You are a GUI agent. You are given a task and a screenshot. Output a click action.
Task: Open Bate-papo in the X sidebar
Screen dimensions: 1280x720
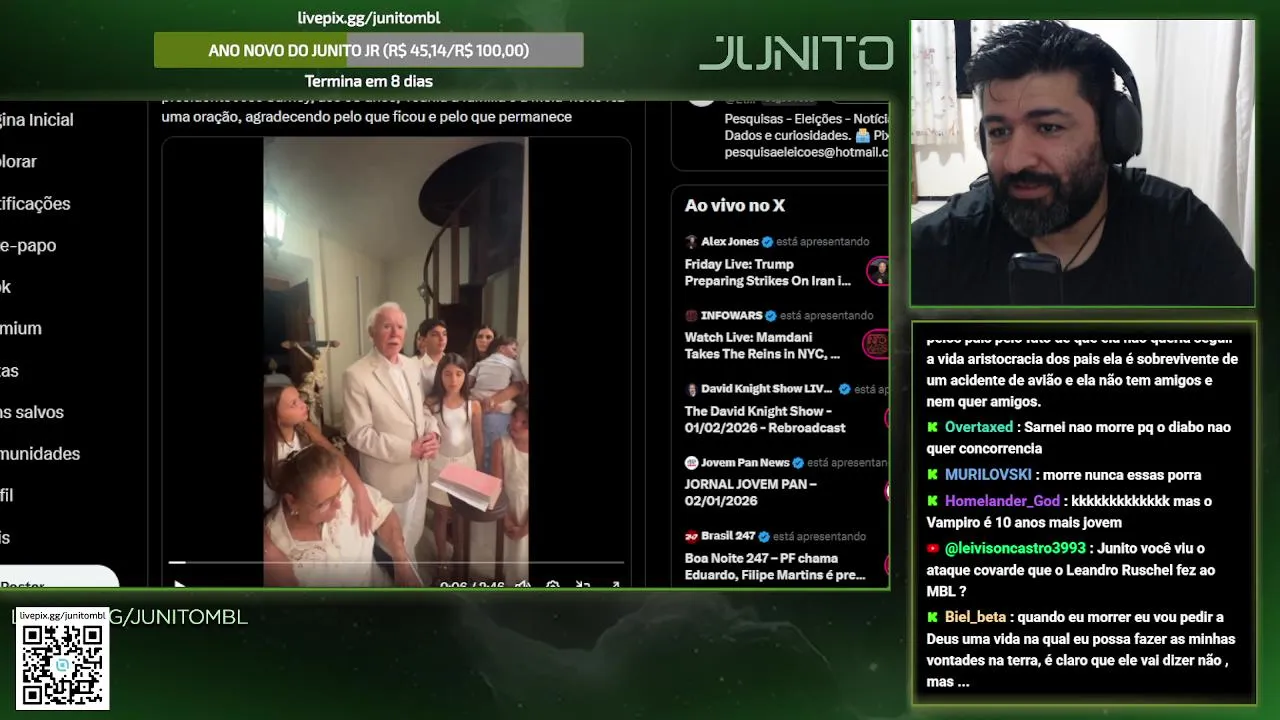(x=28, y=245)
